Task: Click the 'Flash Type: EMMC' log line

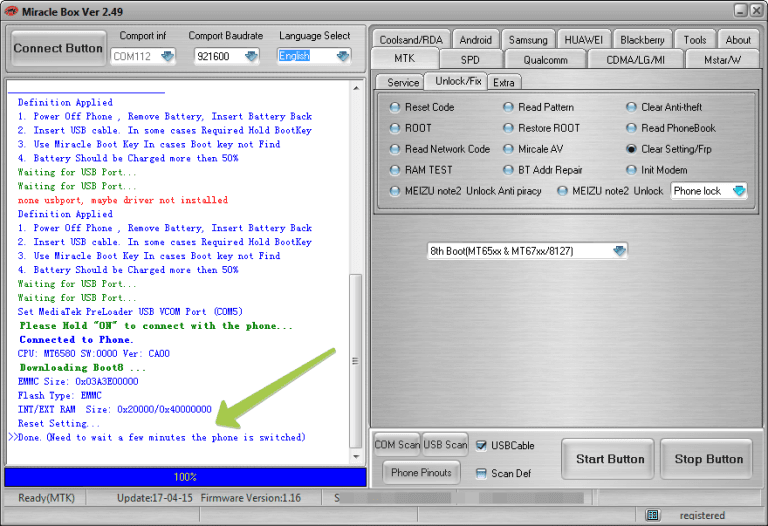Action: tap(59, 395)
